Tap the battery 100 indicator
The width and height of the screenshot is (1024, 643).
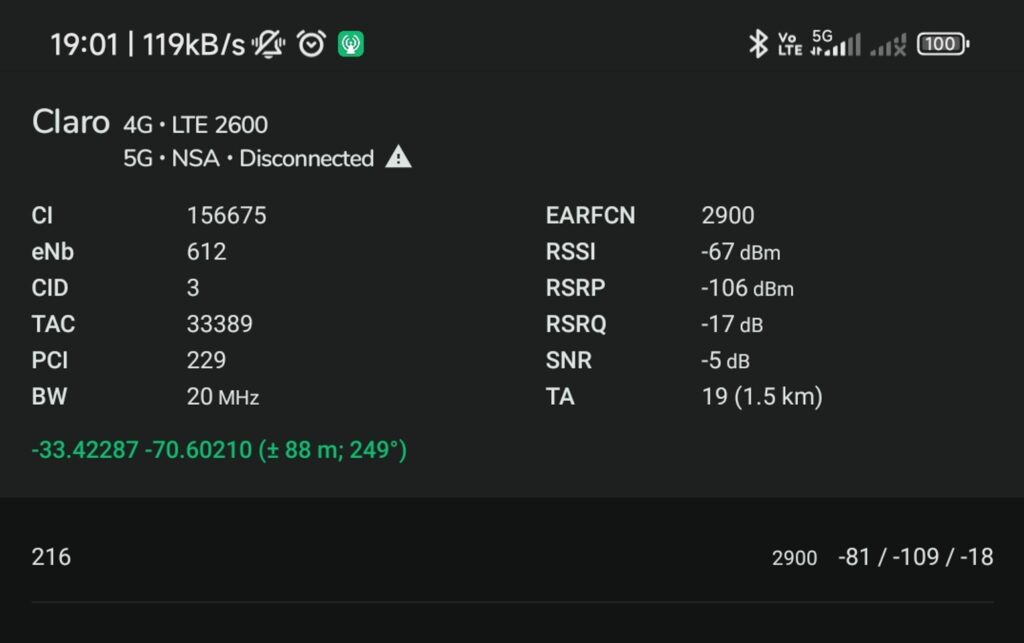click(943, 44)
